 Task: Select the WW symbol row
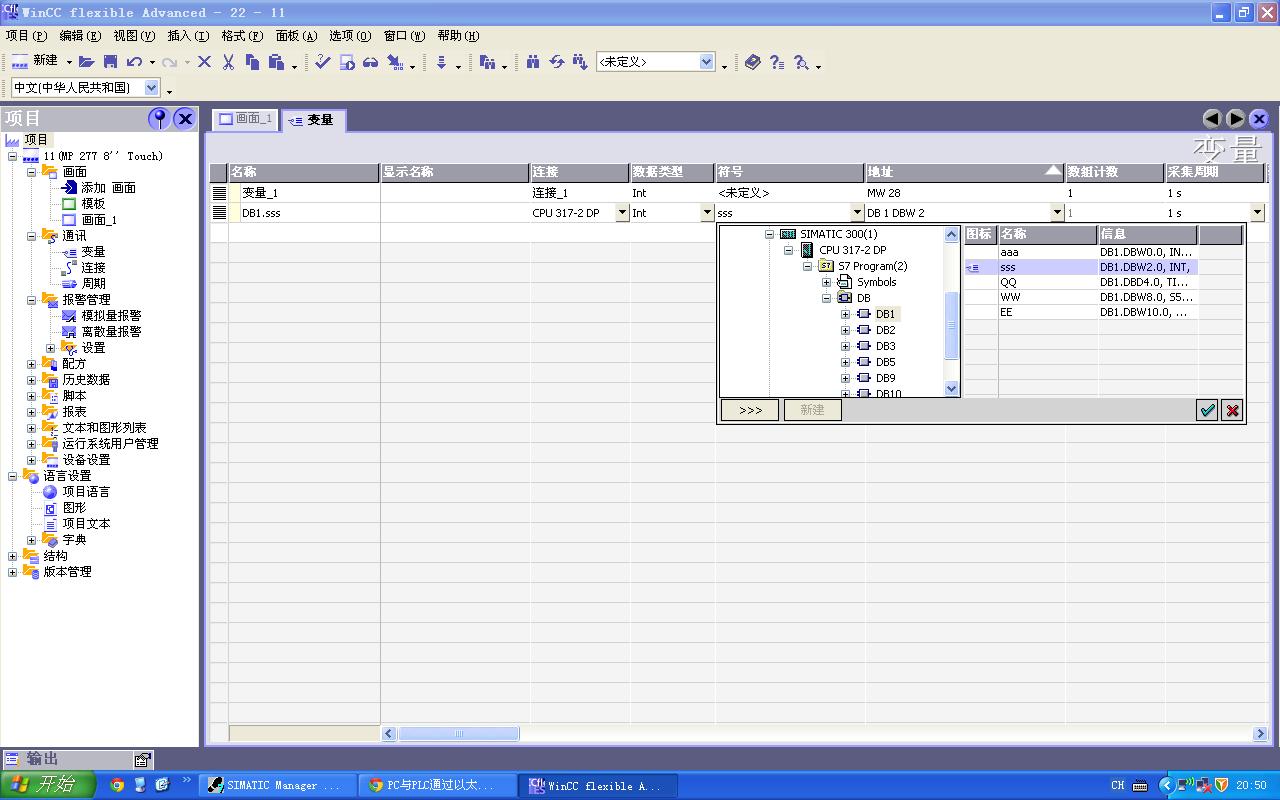pyautogui.click(x=1080, y=297)
